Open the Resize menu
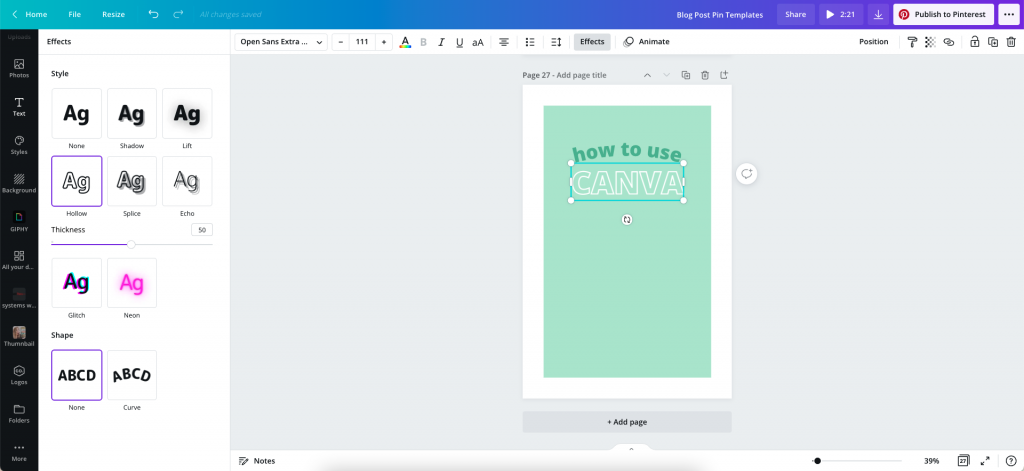The width and height of the screenshot is (1024, 471). click(x=114, y=14)
